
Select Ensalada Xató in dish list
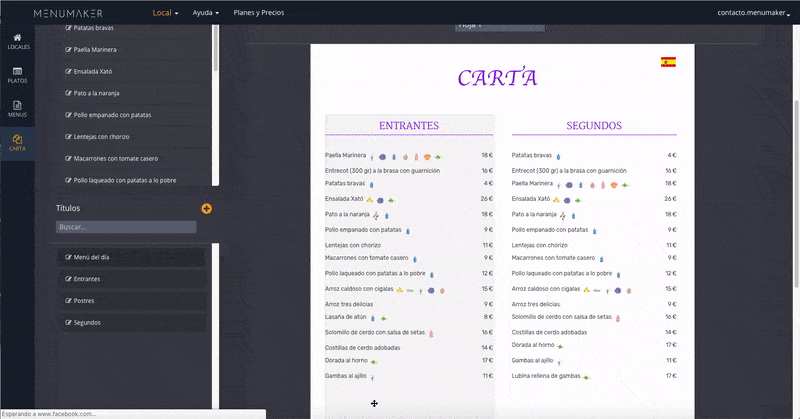(93, 71)
